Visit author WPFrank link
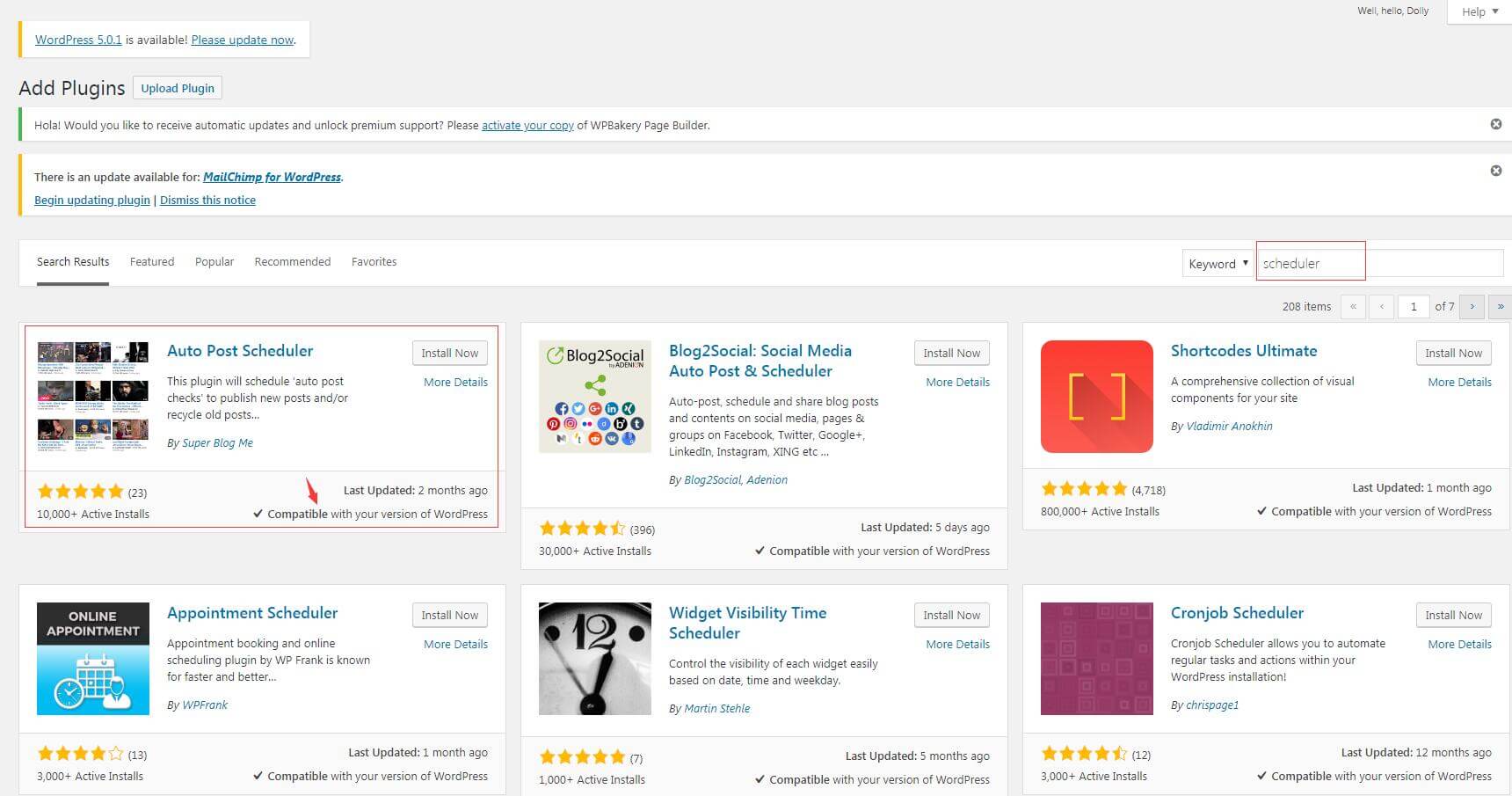Screen dimensions: 1512x796 click(205, 705)
